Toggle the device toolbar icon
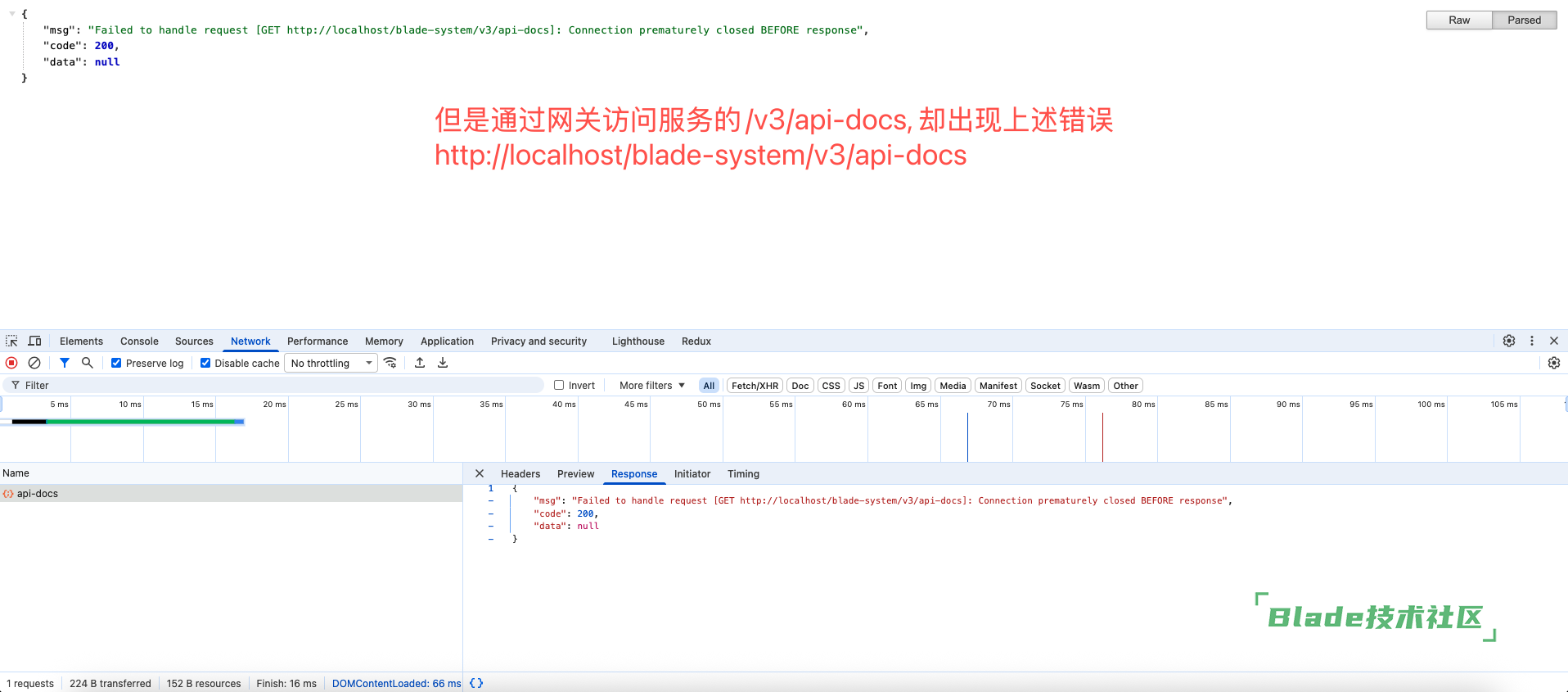Screen dimensions: 1568x692 pos(35,341)
